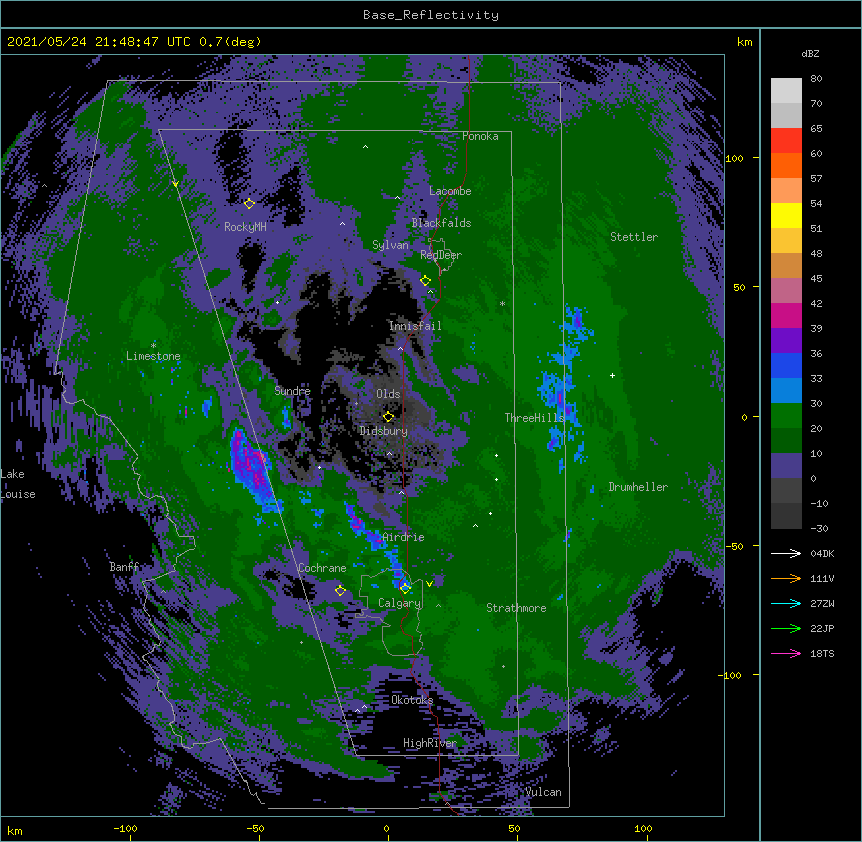Click the yellow station marker east of Cochrane
The height and width of the screenshot is (842, 862).
pos(340,591)
